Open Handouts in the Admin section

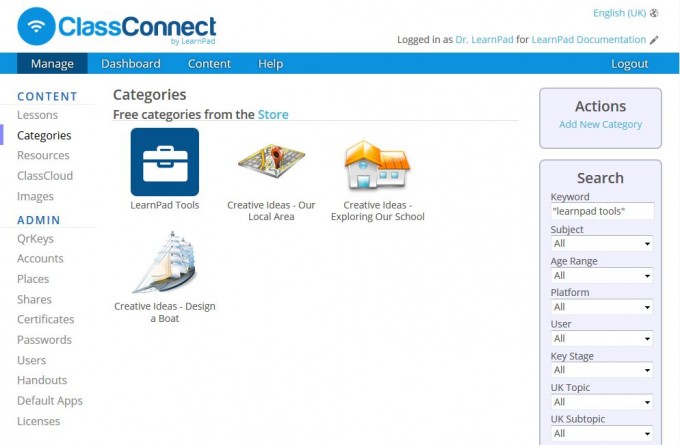(x=42, y=380)
